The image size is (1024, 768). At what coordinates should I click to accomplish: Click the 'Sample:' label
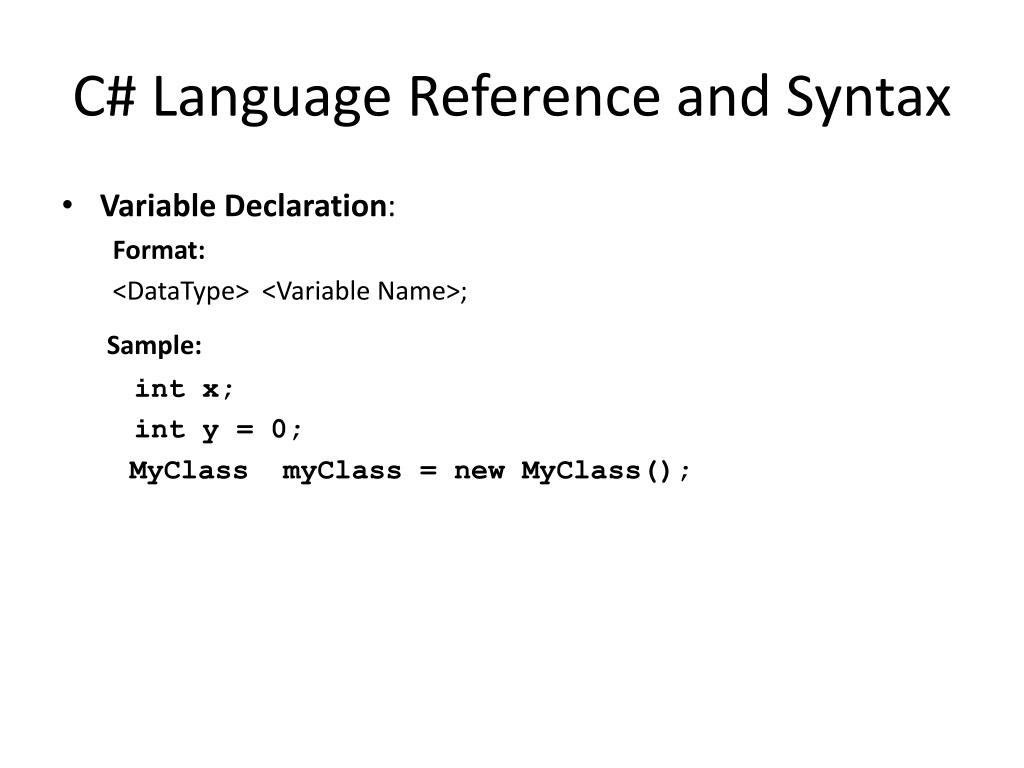click(x=154, y=345)
